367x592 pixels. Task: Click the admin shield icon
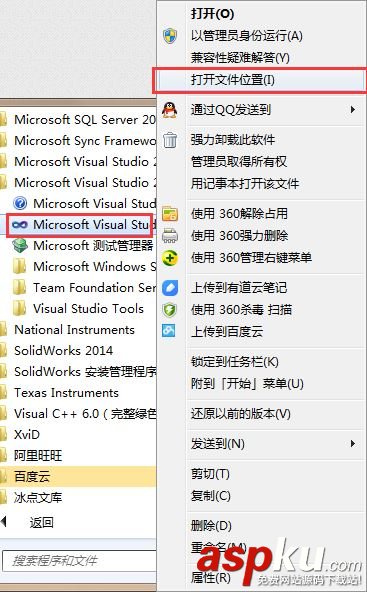click(170, 36)
